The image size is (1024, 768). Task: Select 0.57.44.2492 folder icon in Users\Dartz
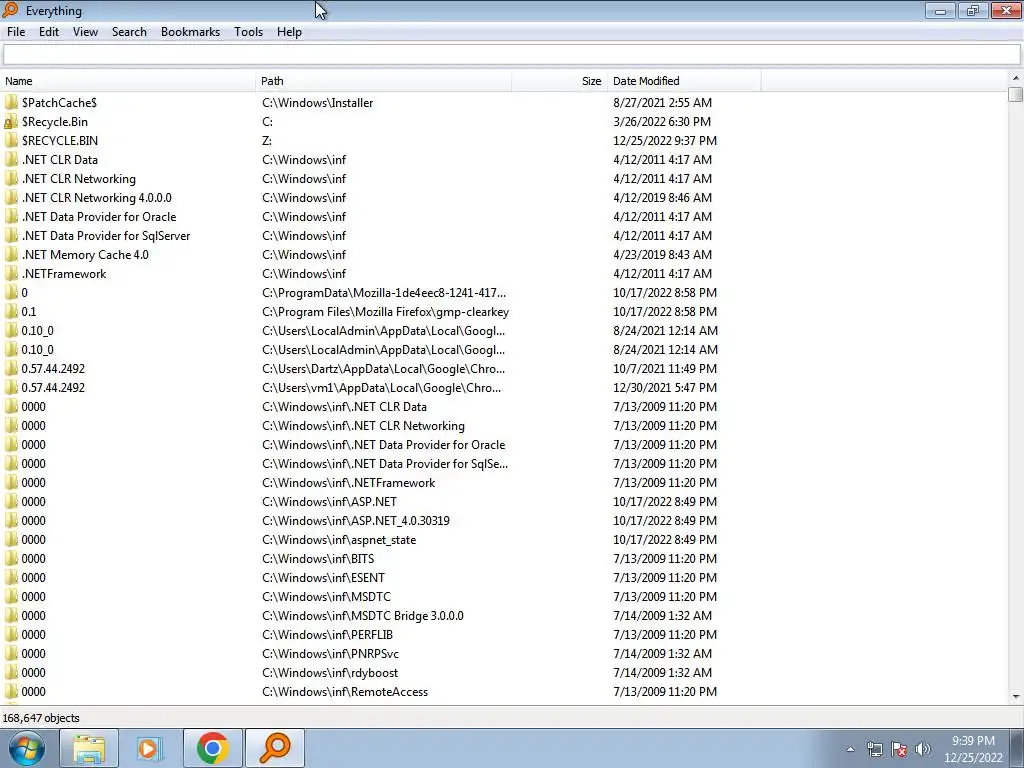click(x=11, y=368)
